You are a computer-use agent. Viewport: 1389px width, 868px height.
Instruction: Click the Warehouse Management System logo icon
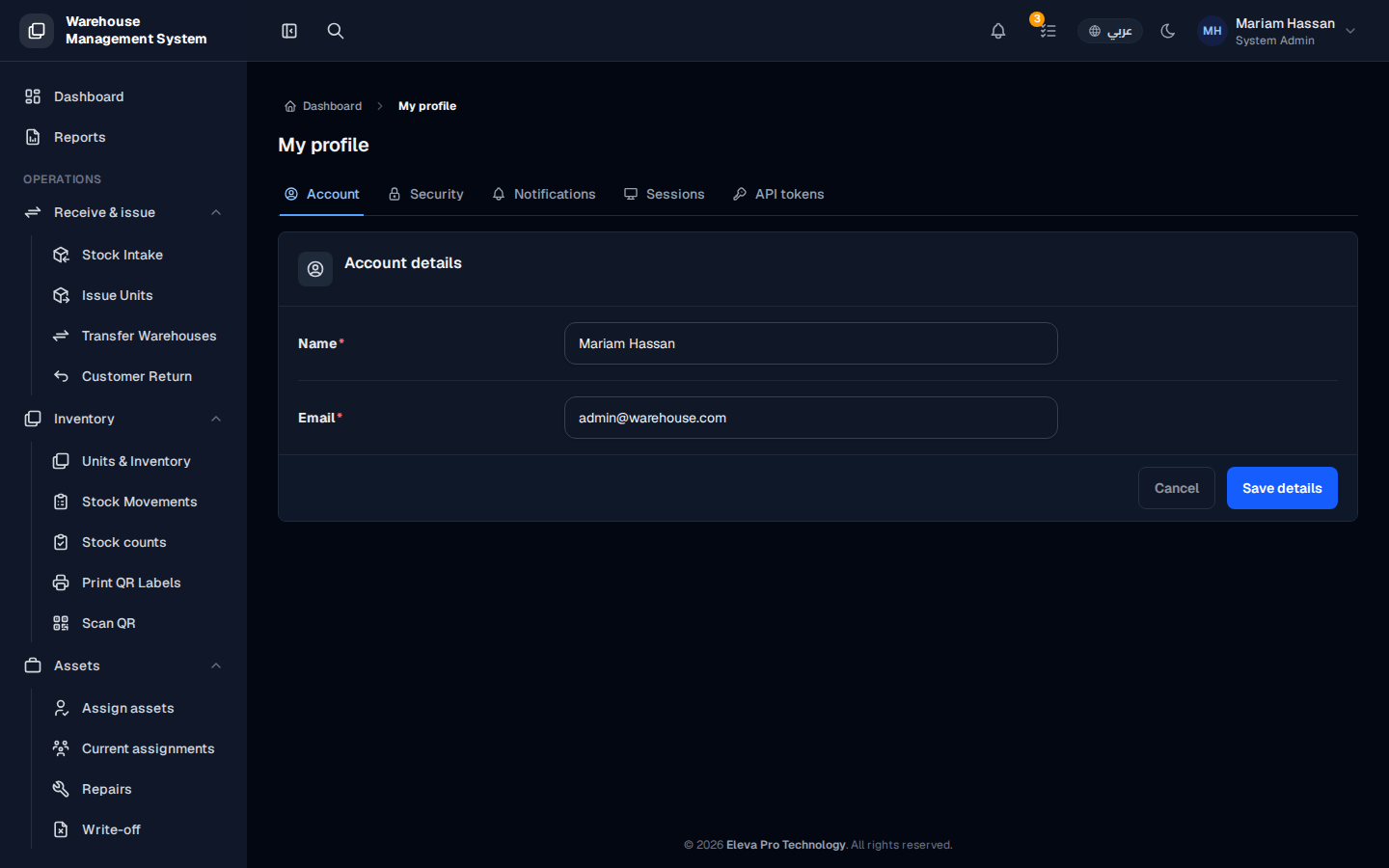coord(37,31)
